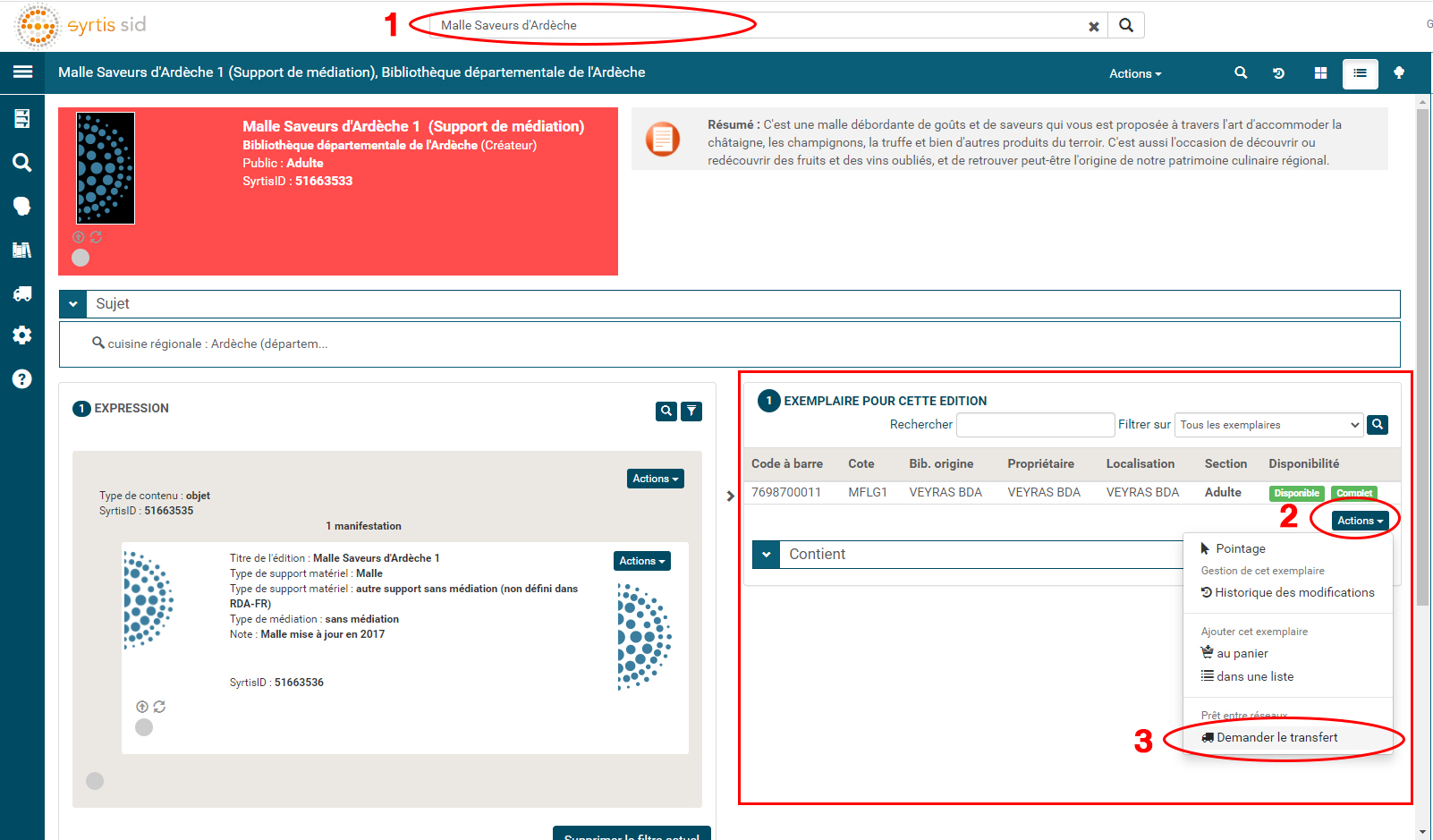Click the exemplaire panel search button
The image size is (1433, 840).
[x=1378, y=425]
